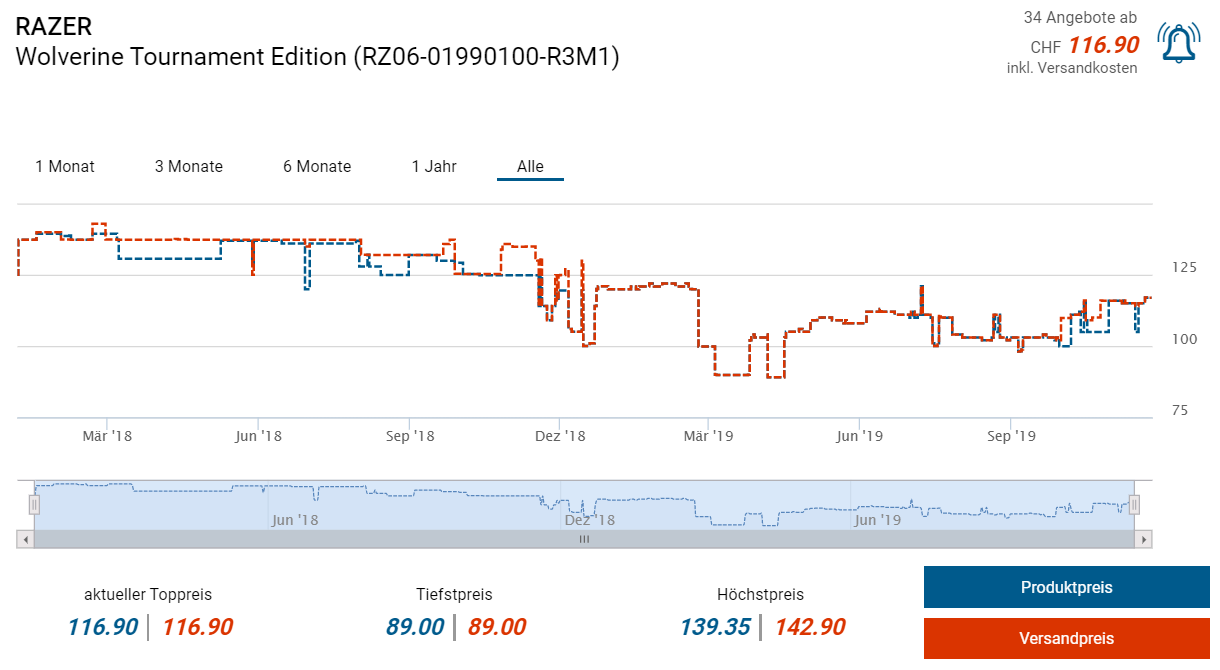Click Dez '18 label in navigator
The height and width of the screenshot is (670, 1220).
[x=589, y=520]
